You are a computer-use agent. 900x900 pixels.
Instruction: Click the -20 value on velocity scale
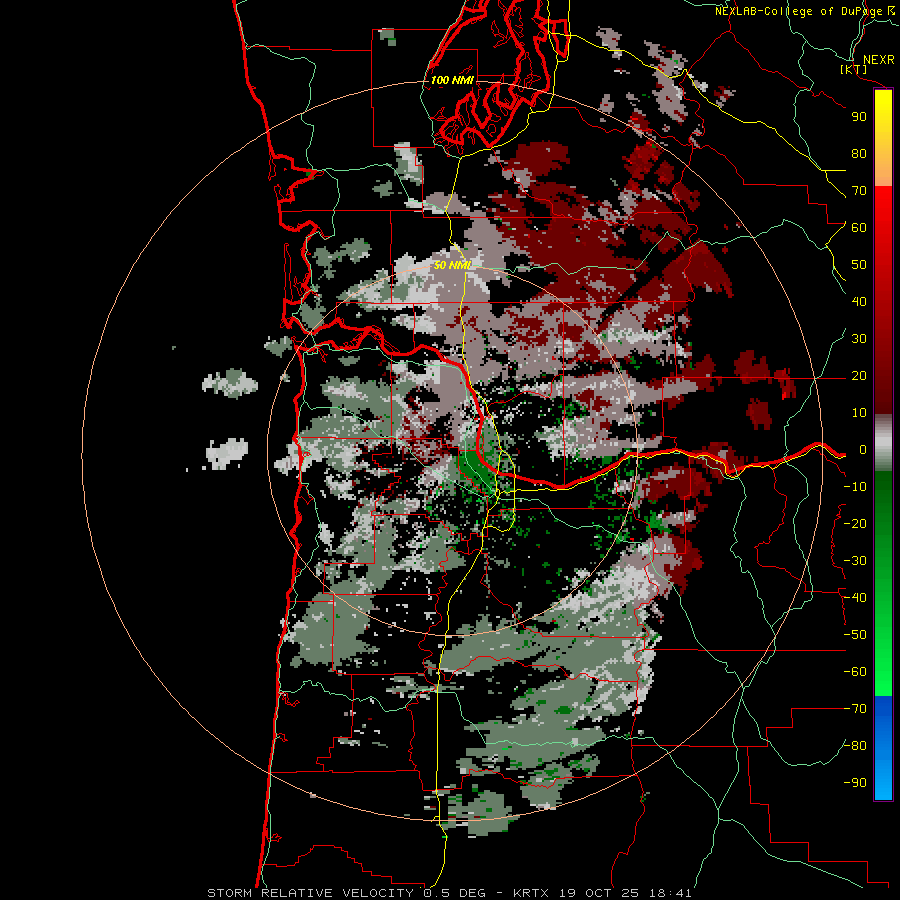[x=855, y=524]
